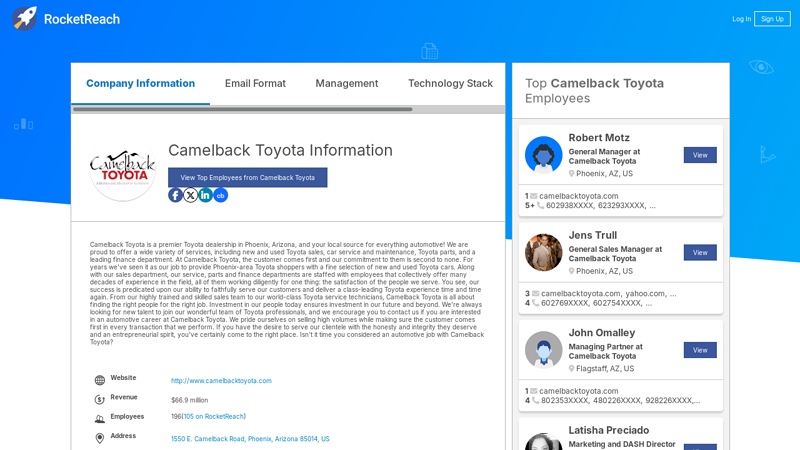Open the Technology Stack tab
The width and height of the screenshot is (800, 450).
coord(450,83)
